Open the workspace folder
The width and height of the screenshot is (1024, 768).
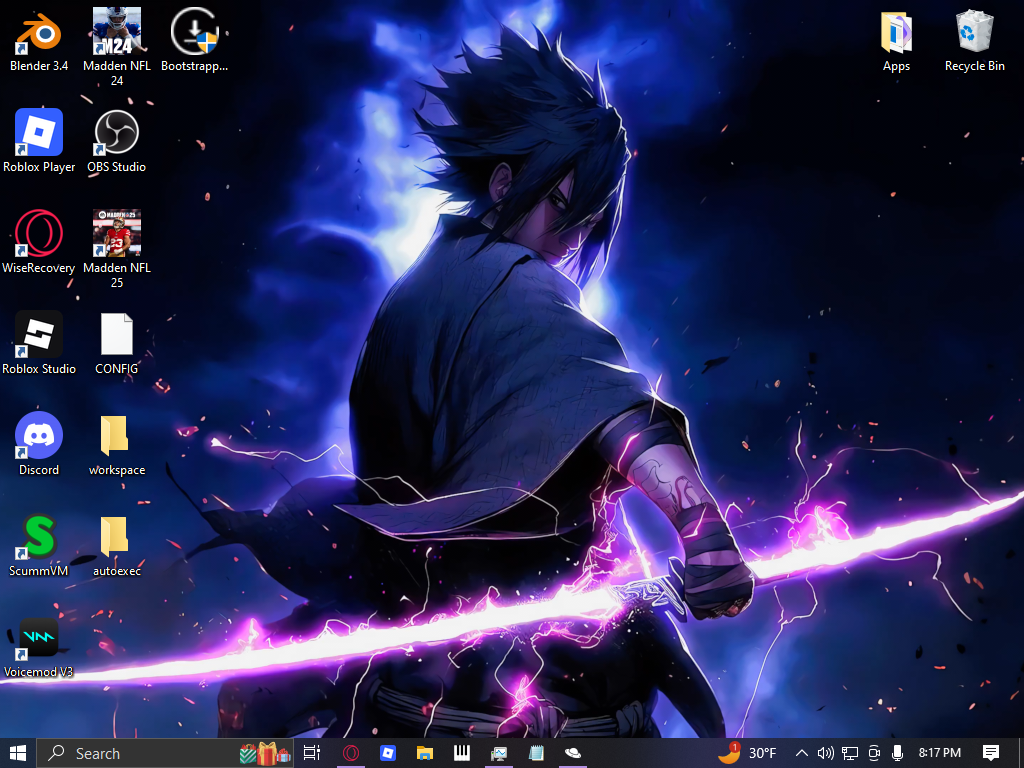[117, 444]
